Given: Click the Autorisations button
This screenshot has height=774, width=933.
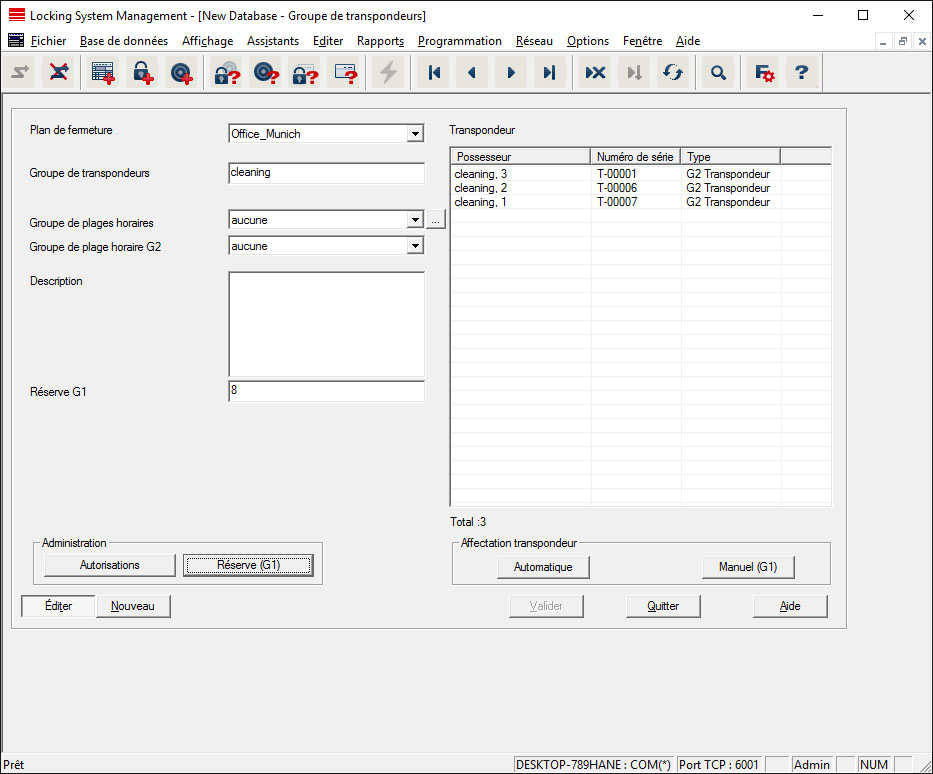Looking at the screenshot, I should click(x=110, y=566).
